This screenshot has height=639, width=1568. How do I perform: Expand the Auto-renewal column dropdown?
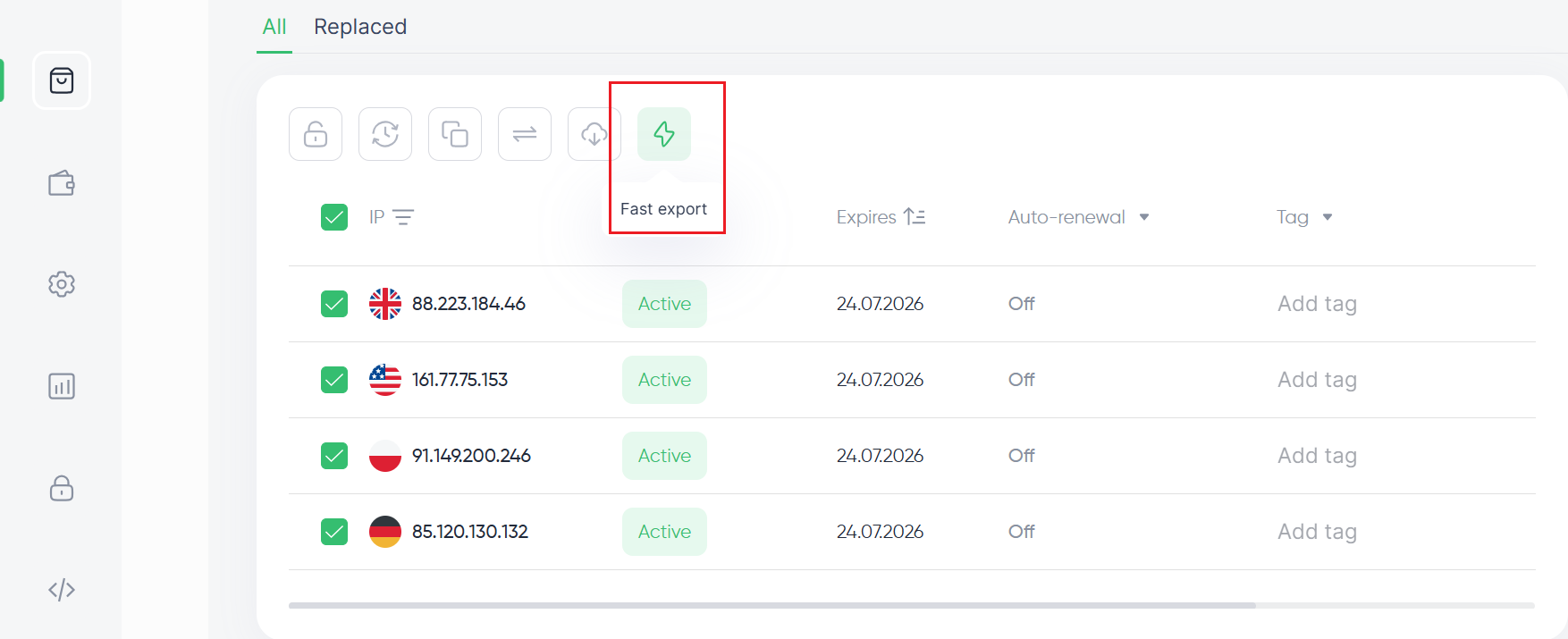coord(1144,217)
